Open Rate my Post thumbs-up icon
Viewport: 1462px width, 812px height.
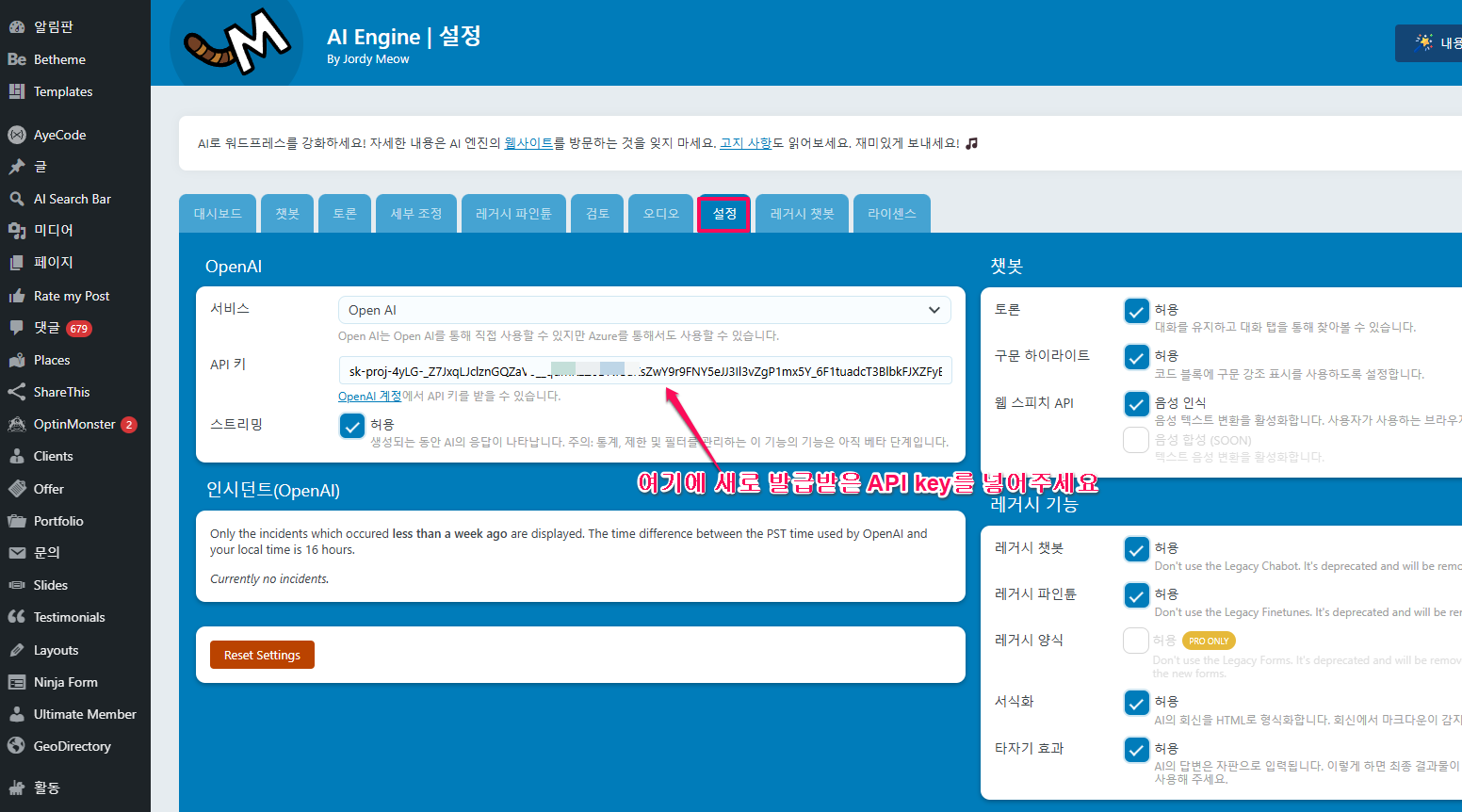(x=17, y=296)
